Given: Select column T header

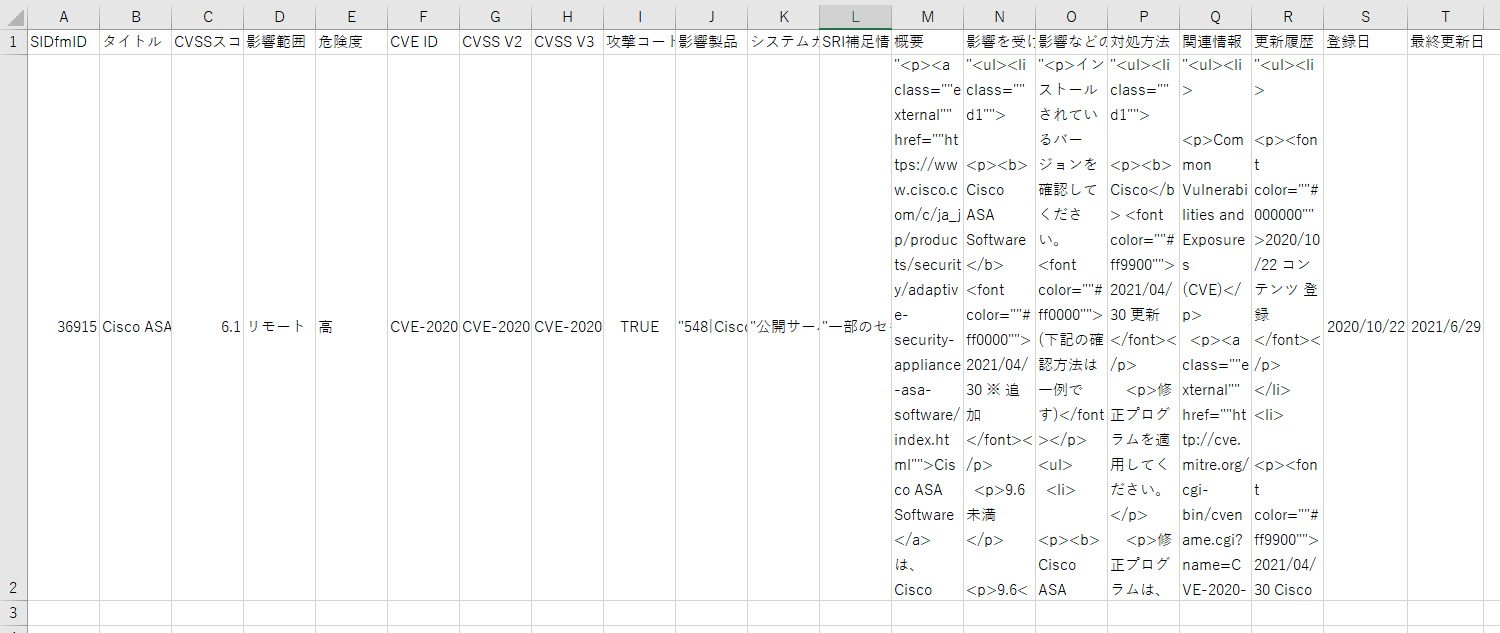Looking at the screenshot, I should (1446, 16).
